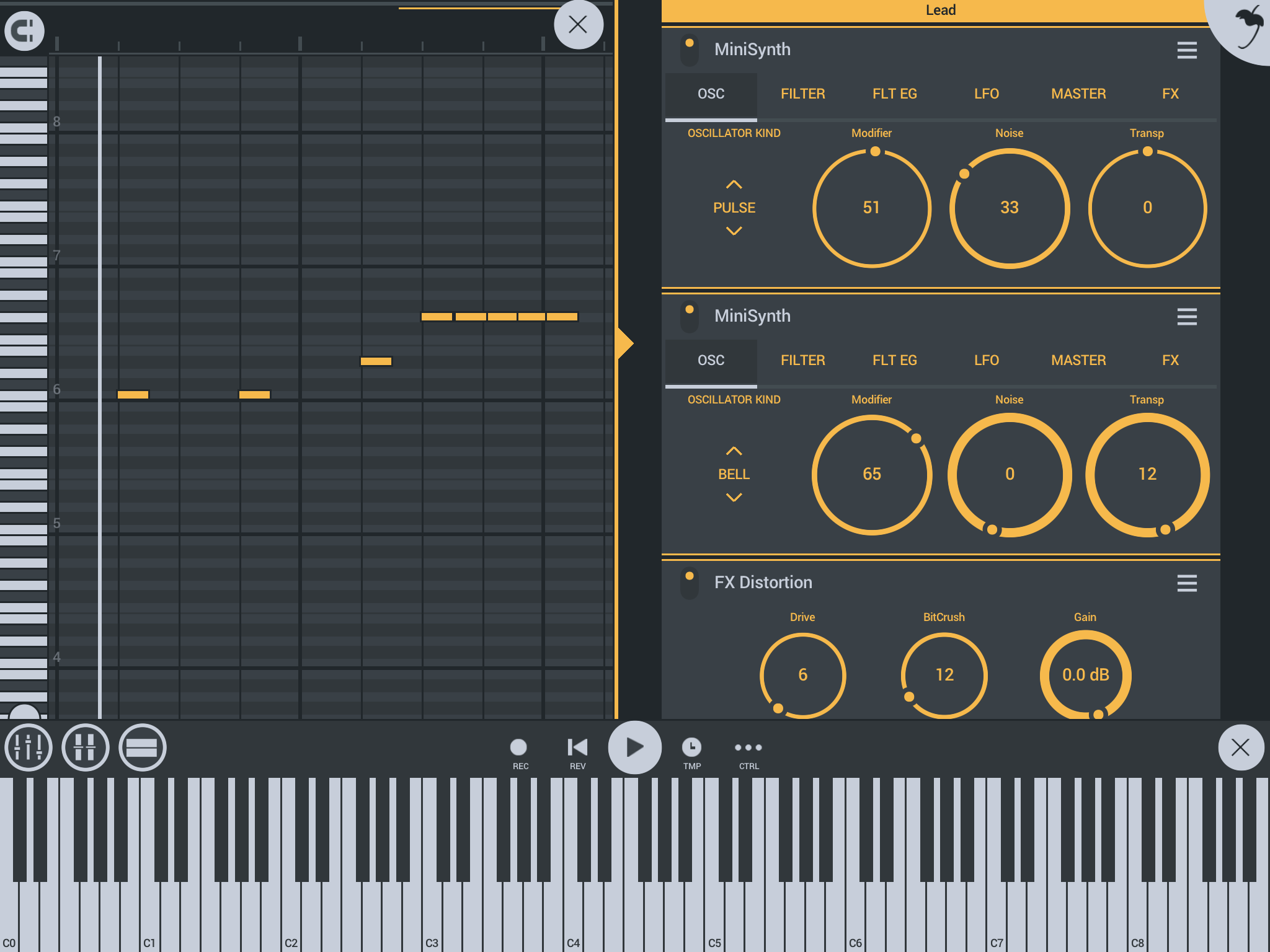Viewport: 1270px width, 952px height.
Task: Click second MiniSynth Noise knob showing 0
Action: pos(1010,474)
